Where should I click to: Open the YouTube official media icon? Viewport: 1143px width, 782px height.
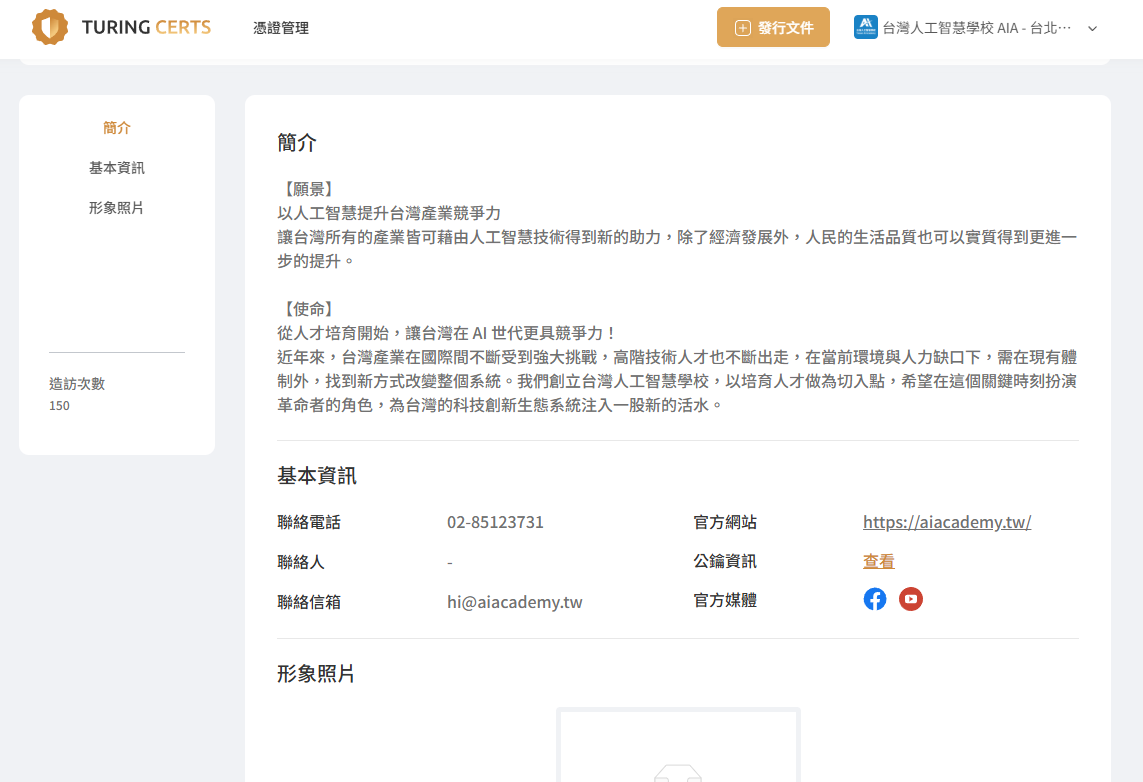tap(911, 599)
